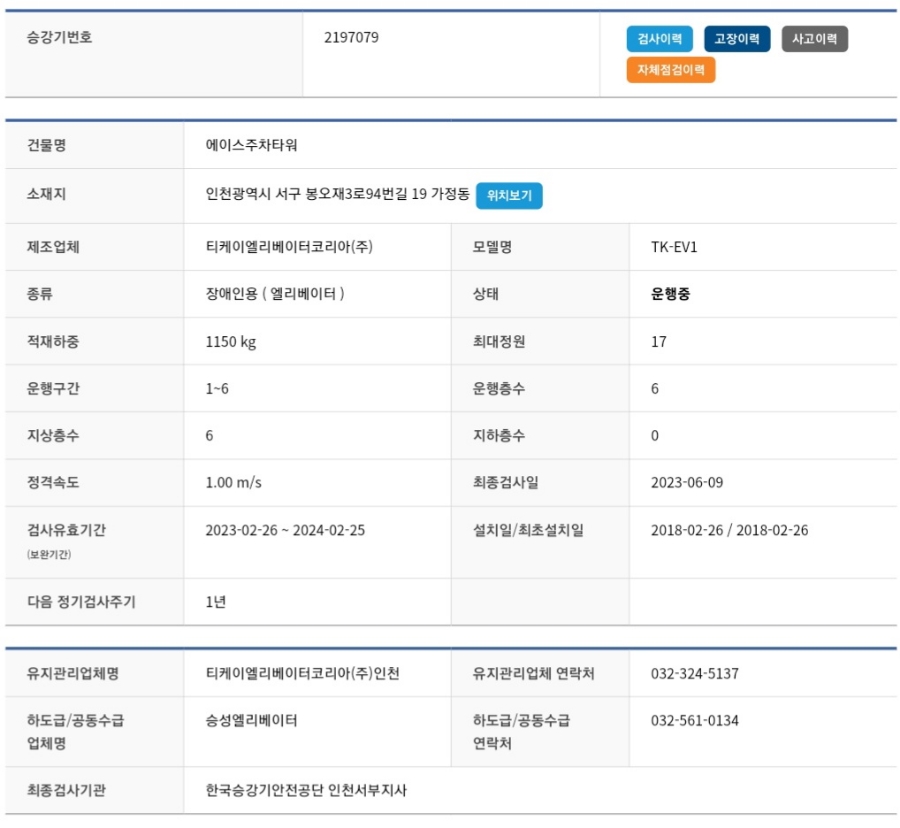The image size is (900, 828).
Task: Click the 정격속도 label
Action: tap(53, 483)
